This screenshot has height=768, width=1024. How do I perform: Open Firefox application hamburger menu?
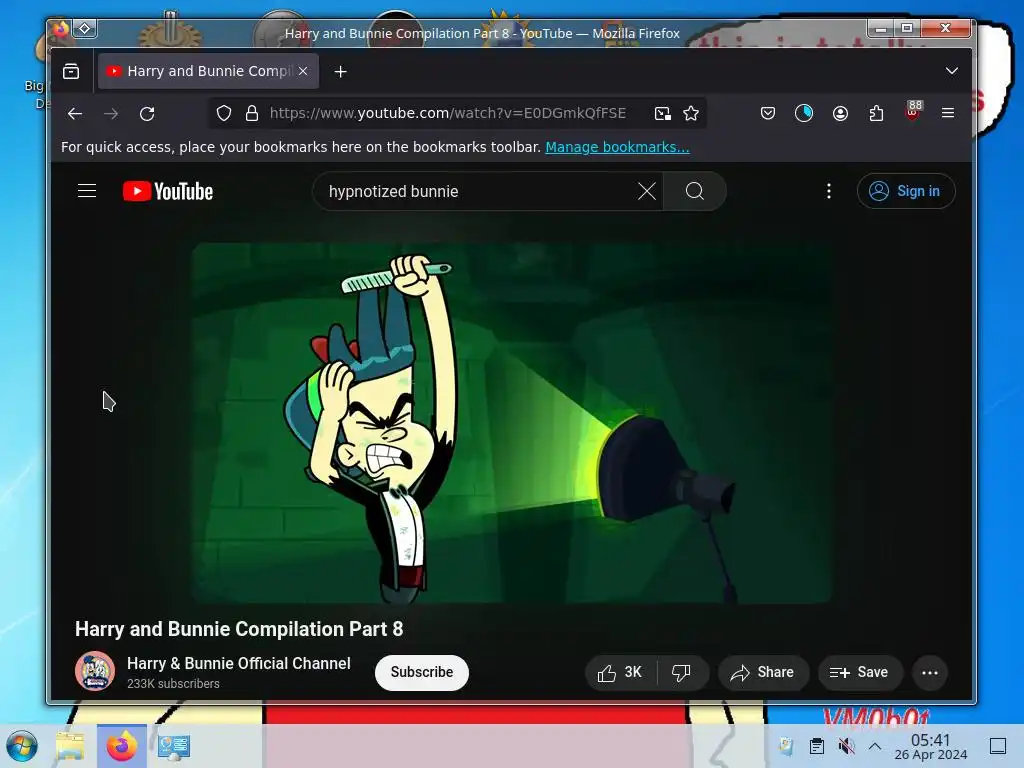[948, 114]
